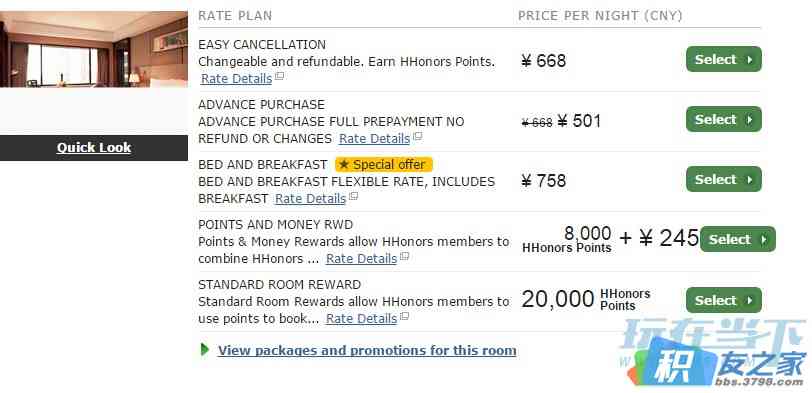Viewport: 812px width, 393px height.
Task: Click the star Special offer badge
Action: (x=384, y=165)
